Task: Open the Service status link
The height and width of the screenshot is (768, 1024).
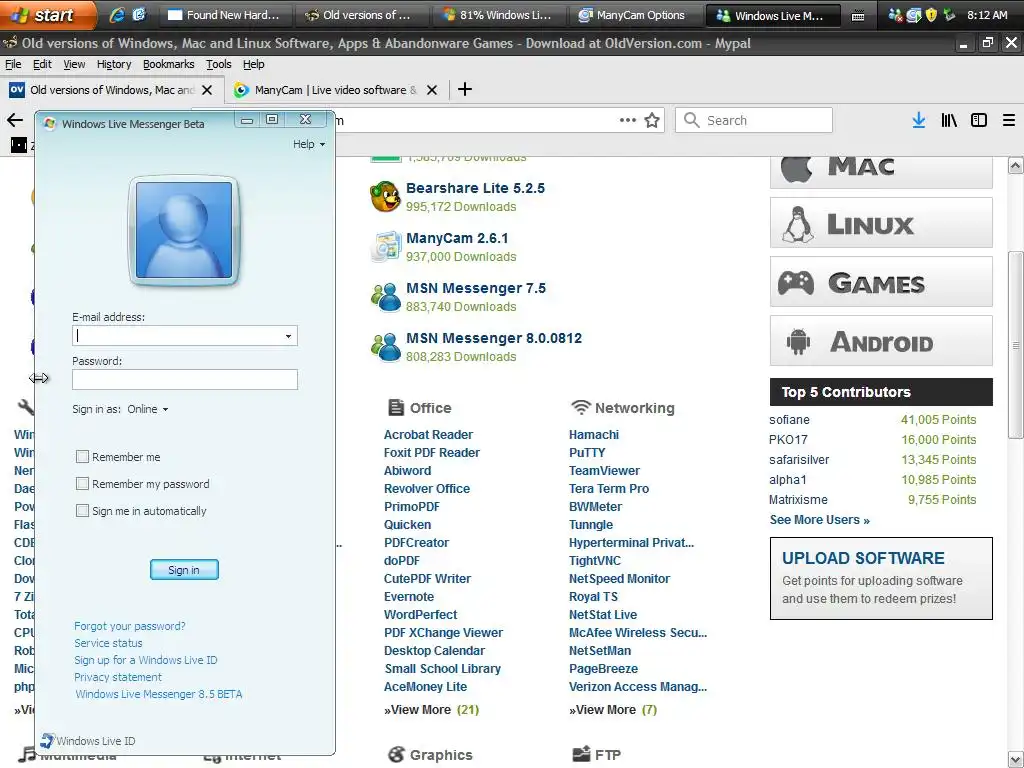Action: coord(108,643)
